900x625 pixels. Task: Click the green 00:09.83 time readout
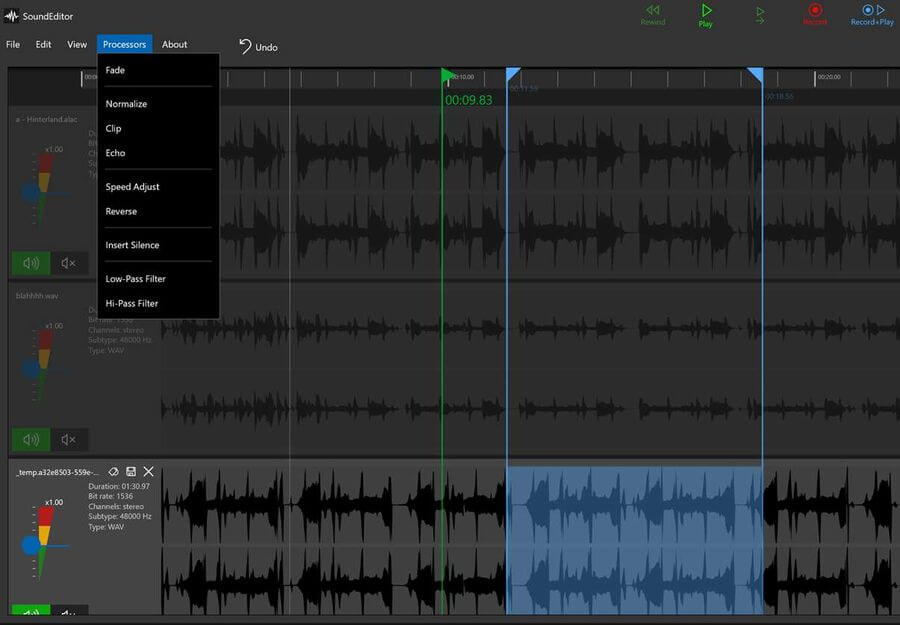click(x=468, y=100)
